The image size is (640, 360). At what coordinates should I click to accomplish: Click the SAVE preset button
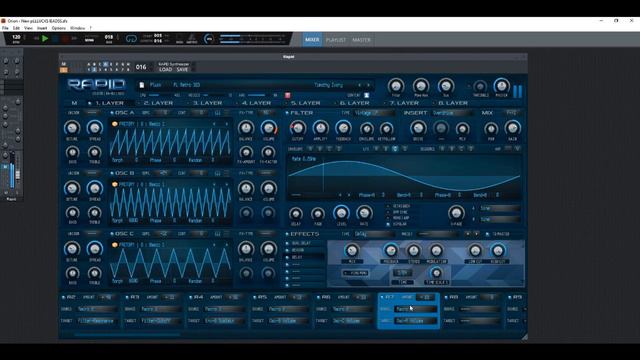(x=182, y=69)
